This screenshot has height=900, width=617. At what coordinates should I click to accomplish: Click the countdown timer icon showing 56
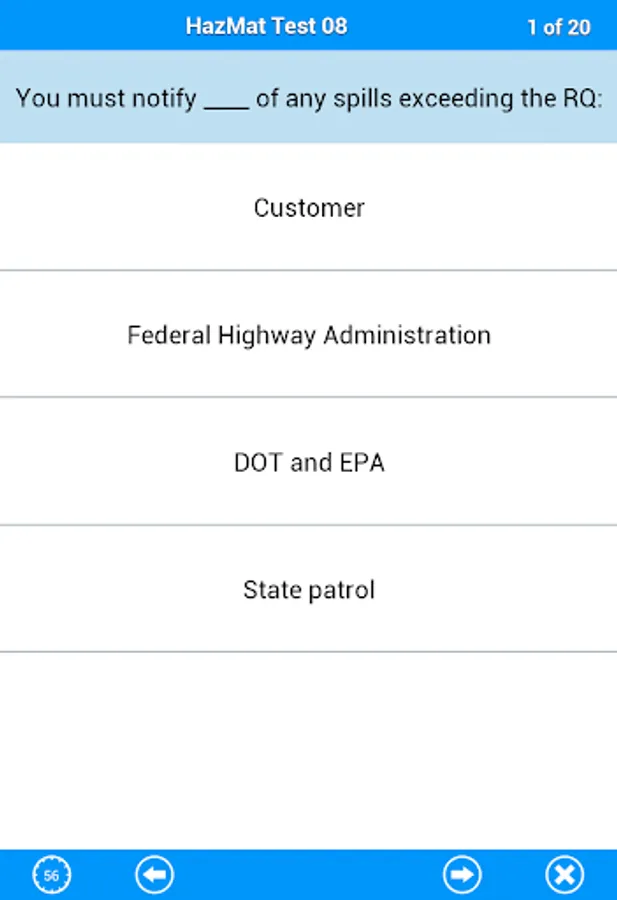coord(52,875)
